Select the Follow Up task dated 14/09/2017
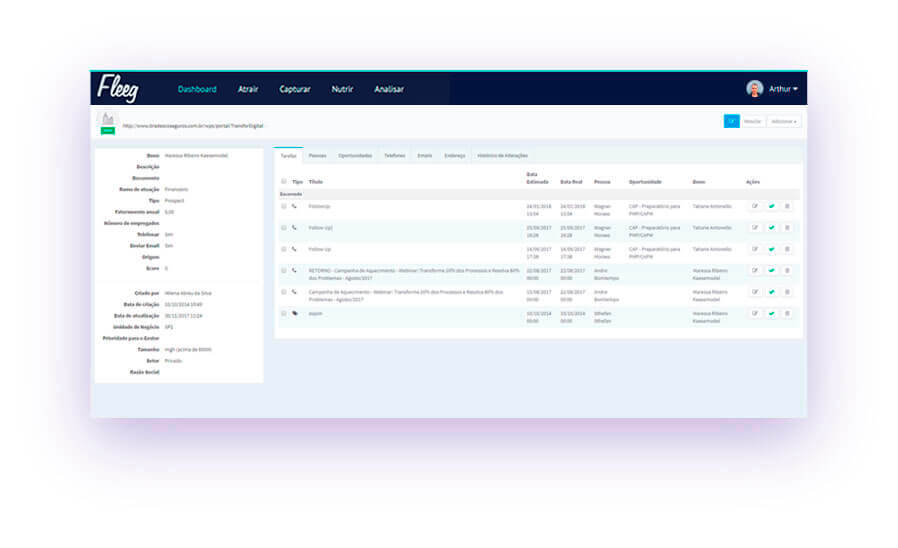Image resolution: width=898 pixels, height=548 pixels. (283, 249)
